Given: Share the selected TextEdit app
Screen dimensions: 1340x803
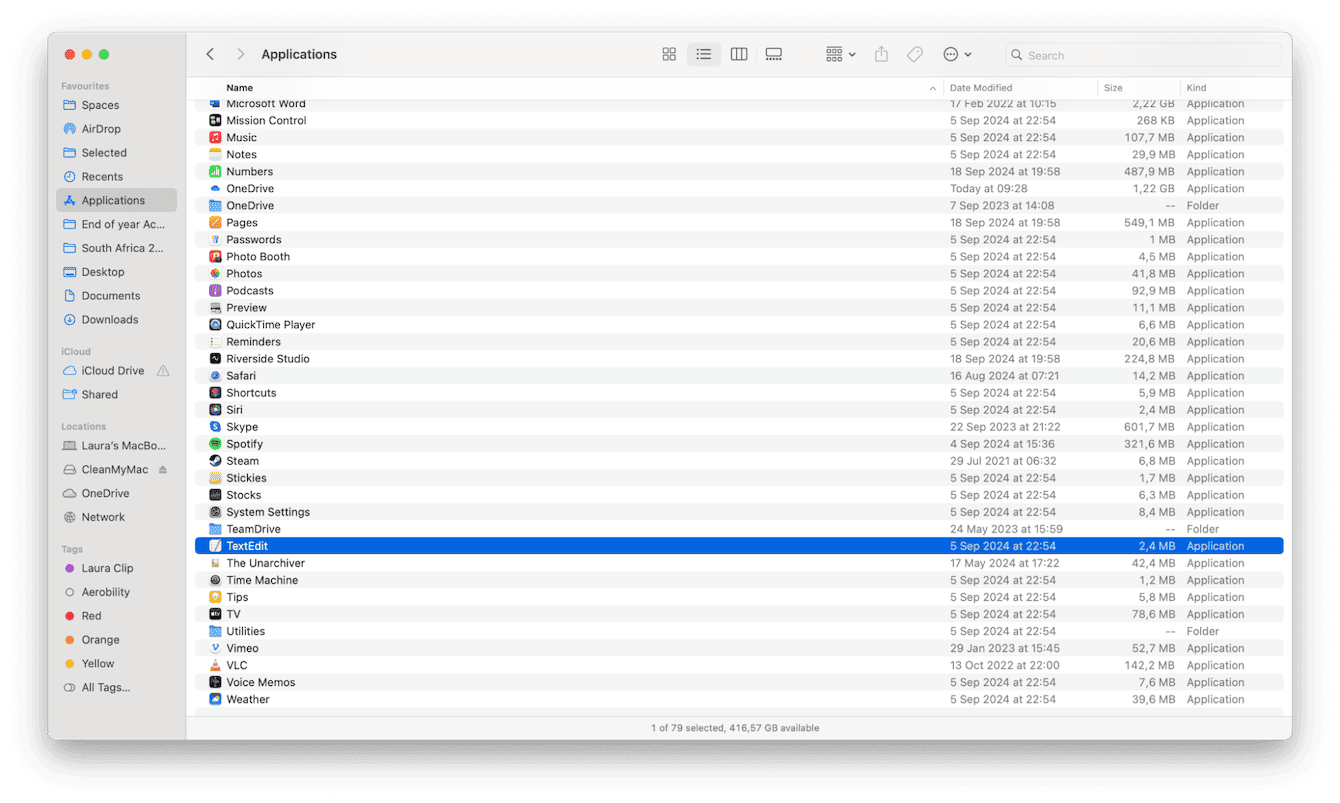Looking at the screenshot, I should pyautogui.click(x=881, y=54).
